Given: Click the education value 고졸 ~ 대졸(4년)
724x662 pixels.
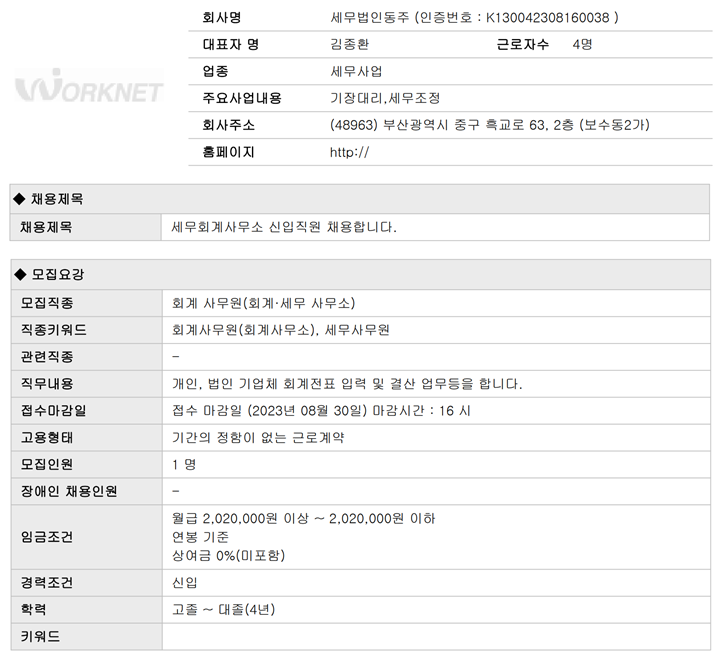Looking at the screenshot, I should point(223,610).
